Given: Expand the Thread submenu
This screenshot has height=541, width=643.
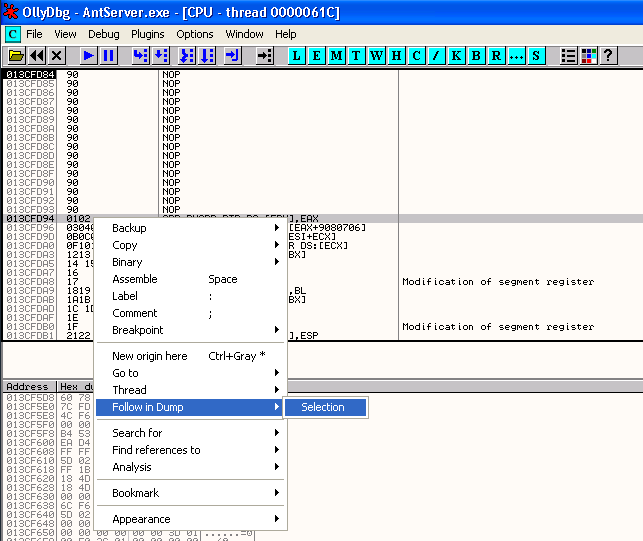Looking at the screenshot, I should pyautogui.click(x=190, y=390).
